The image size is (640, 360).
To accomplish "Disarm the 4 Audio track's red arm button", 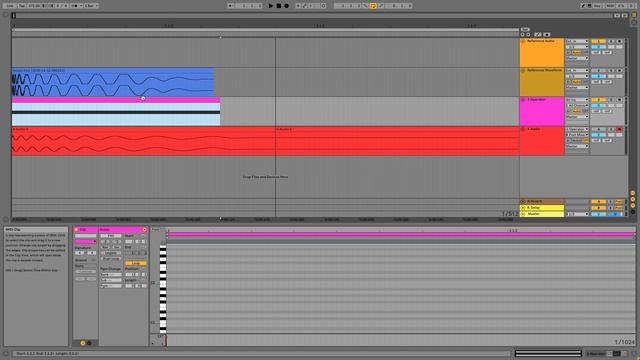I will (619, 129).
